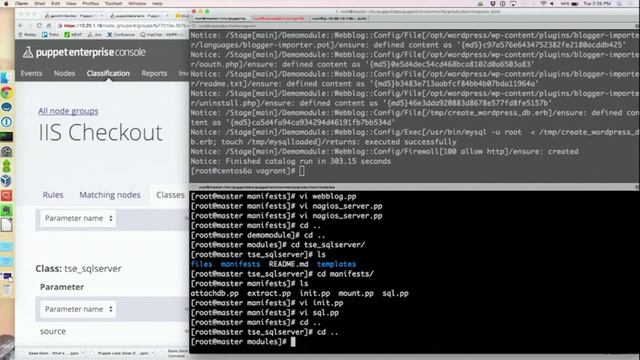The image size is (640, 360).
Task: Click the battery status icon
Action: tap(575, 3)
